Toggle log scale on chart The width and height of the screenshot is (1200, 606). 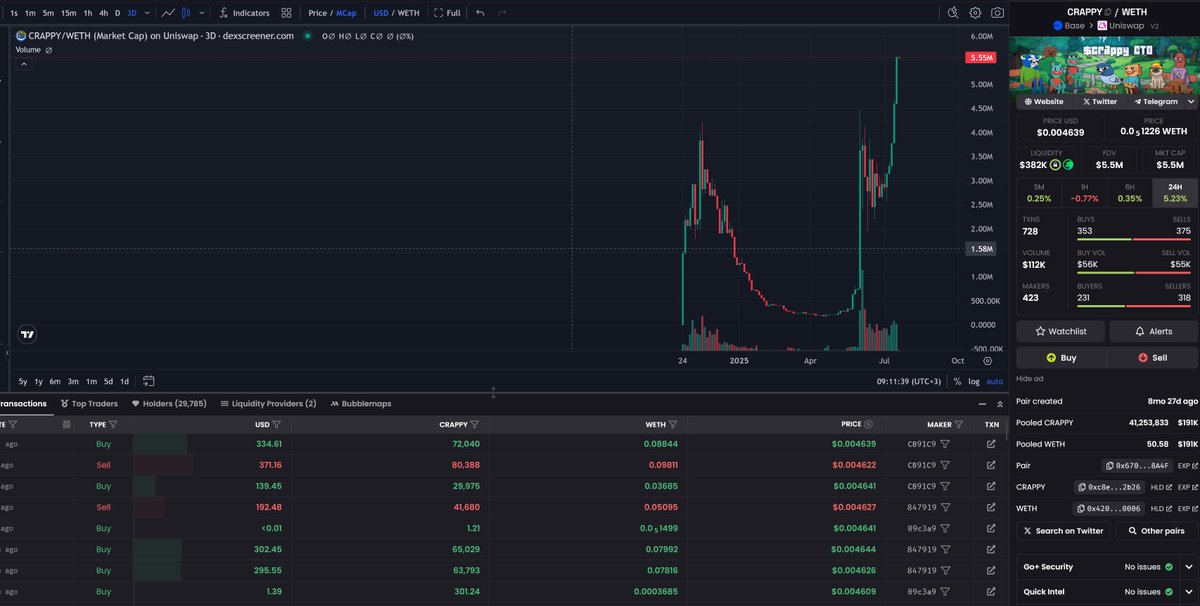(974, 381)
